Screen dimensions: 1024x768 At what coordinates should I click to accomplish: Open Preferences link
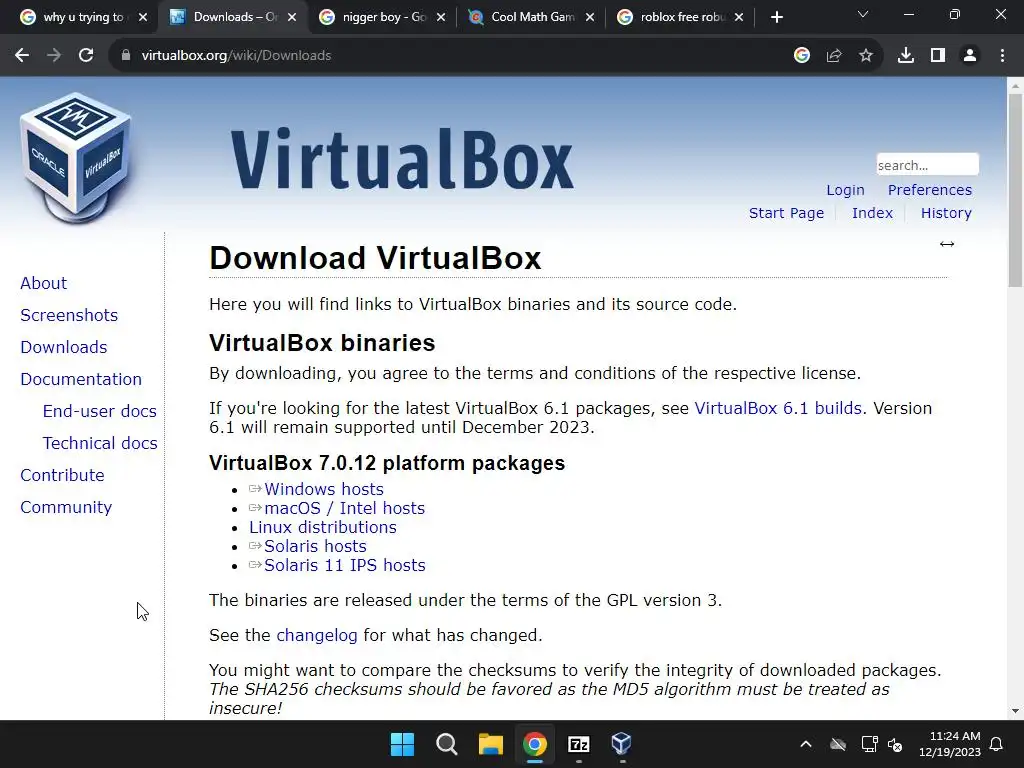929,190
